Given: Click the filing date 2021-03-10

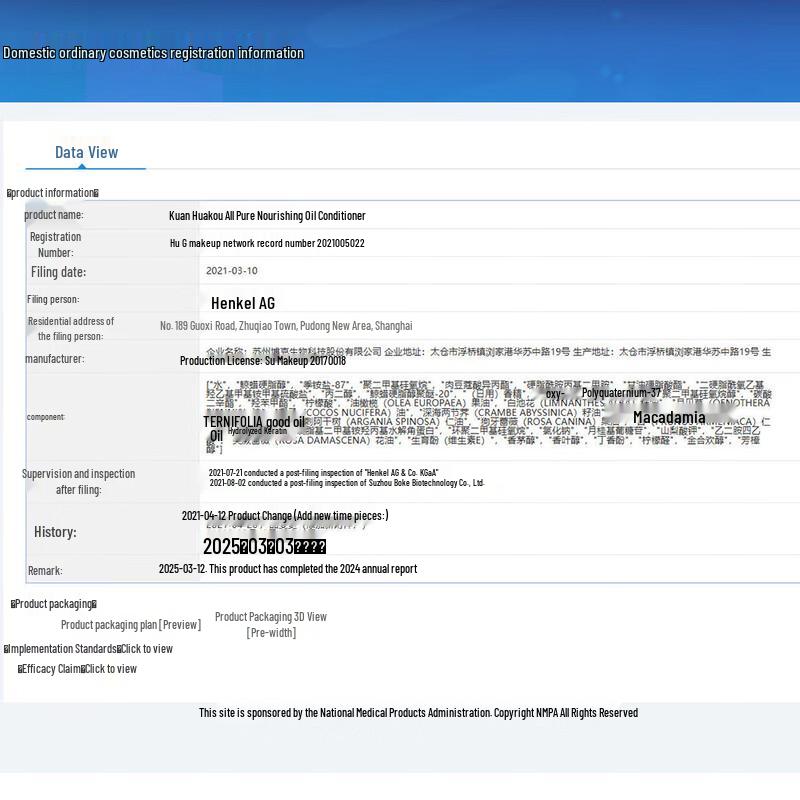Looking at the screenshot, I should click(232, 271).
